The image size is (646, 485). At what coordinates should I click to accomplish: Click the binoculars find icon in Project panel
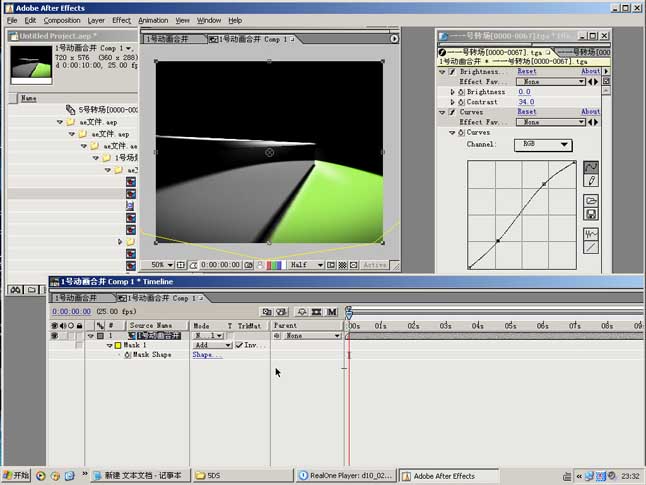pos(15,290)
